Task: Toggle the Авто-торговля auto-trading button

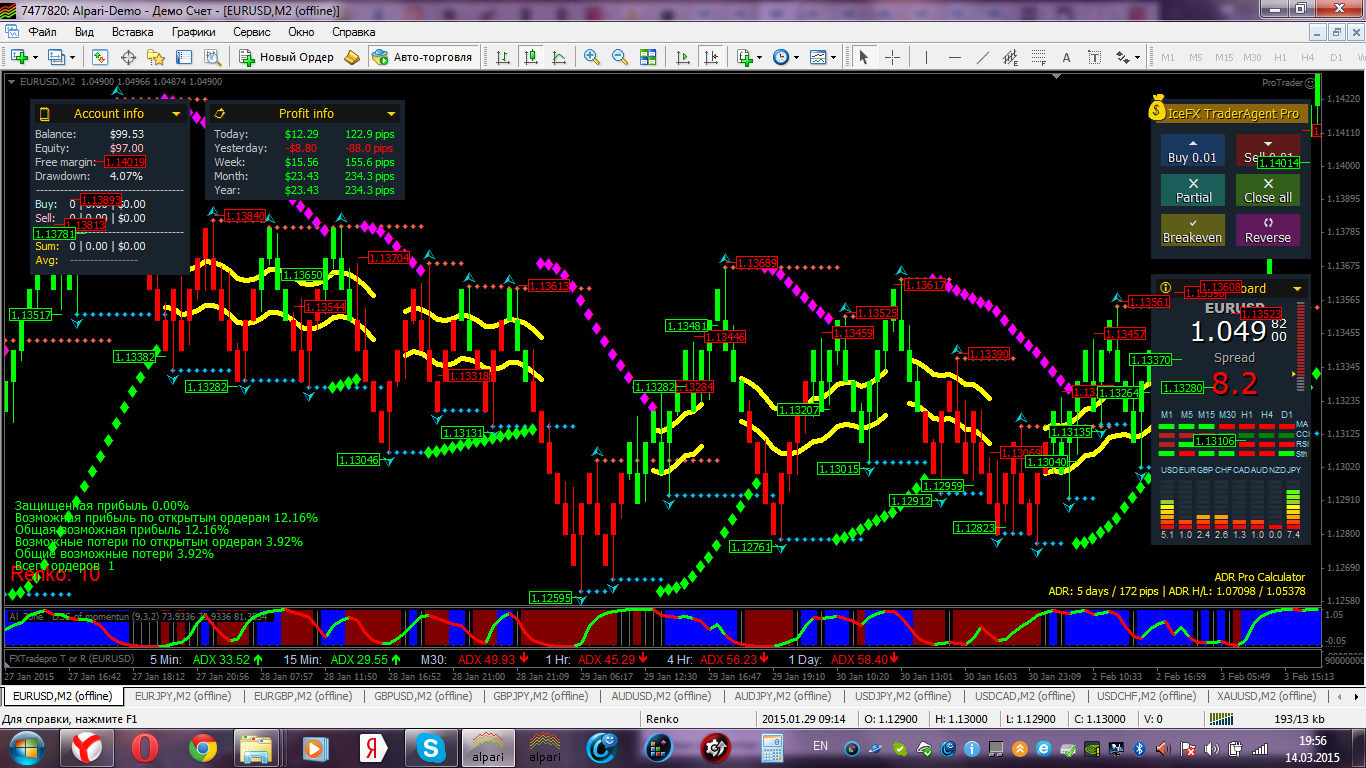Action: click(422, 57)
